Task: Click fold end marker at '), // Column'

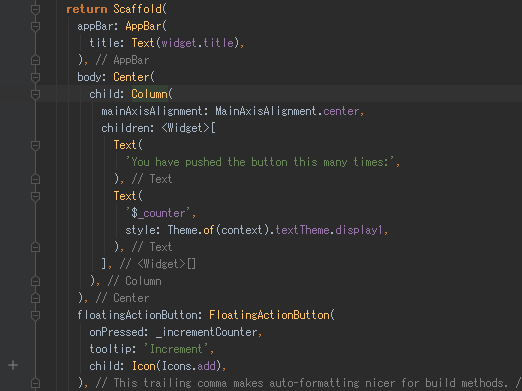Action: click(35, 281)
